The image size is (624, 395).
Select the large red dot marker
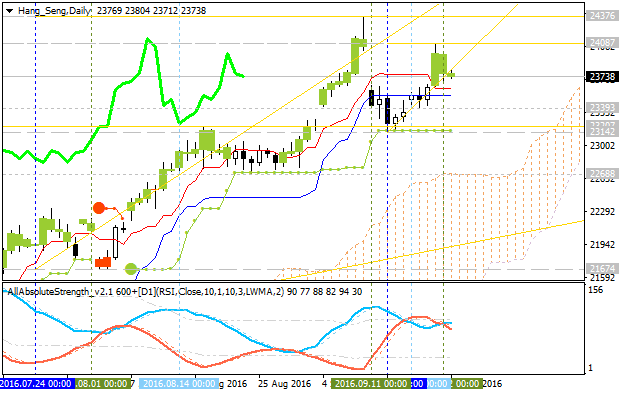pyautogui.click(x=99, y=208)
